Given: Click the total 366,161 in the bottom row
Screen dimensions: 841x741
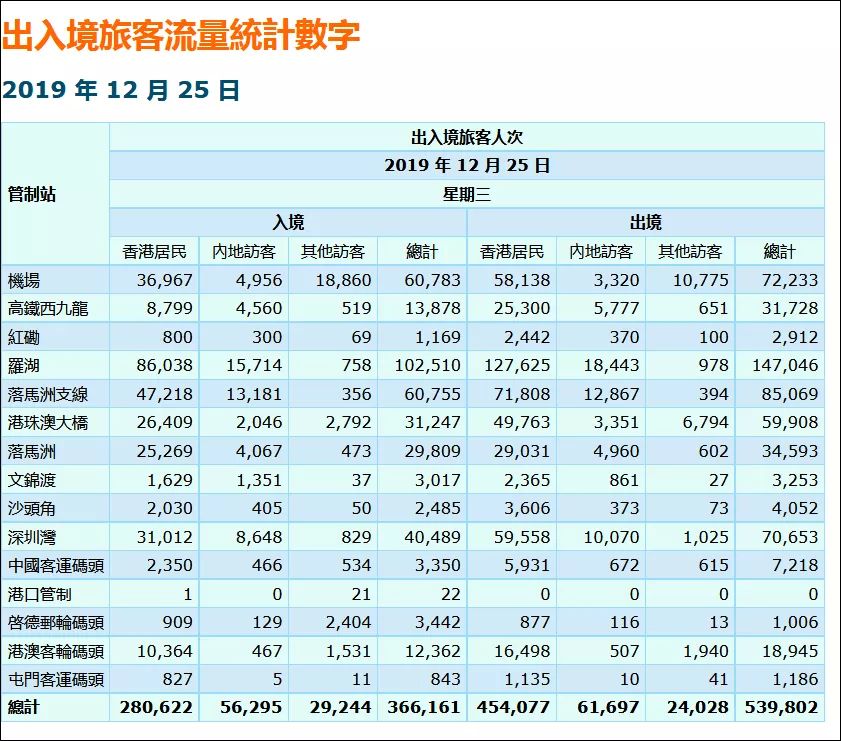Looking at the screenshot, I should (424, 708).
